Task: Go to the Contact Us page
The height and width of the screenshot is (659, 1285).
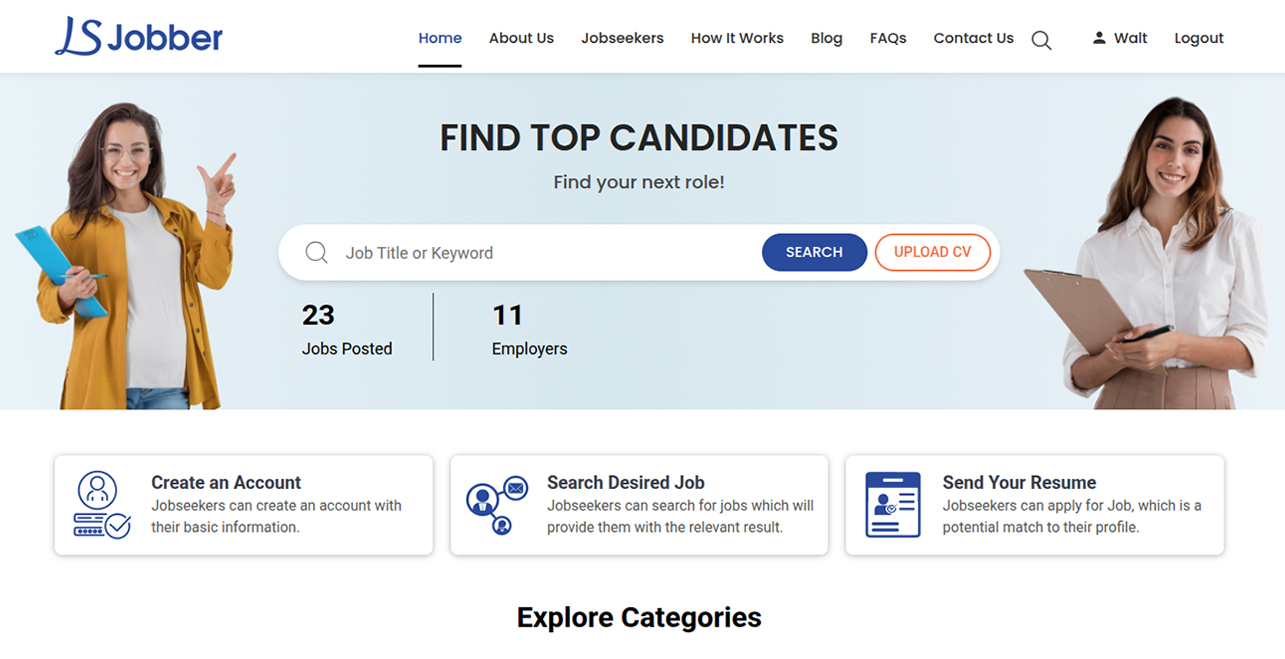Action: pyautogui.click(x=973, y=38)
